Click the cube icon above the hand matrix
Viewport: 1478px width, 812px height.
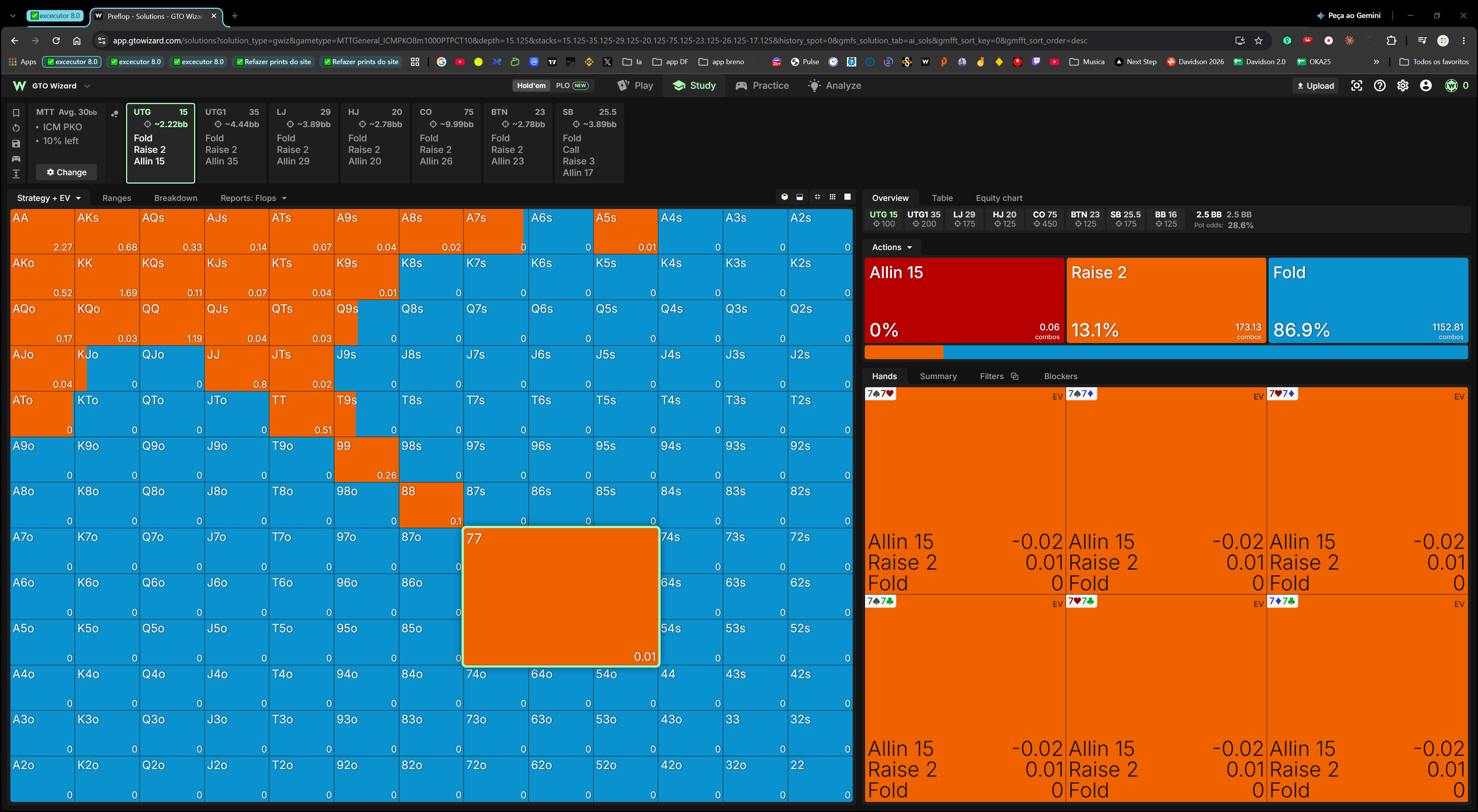784,197
